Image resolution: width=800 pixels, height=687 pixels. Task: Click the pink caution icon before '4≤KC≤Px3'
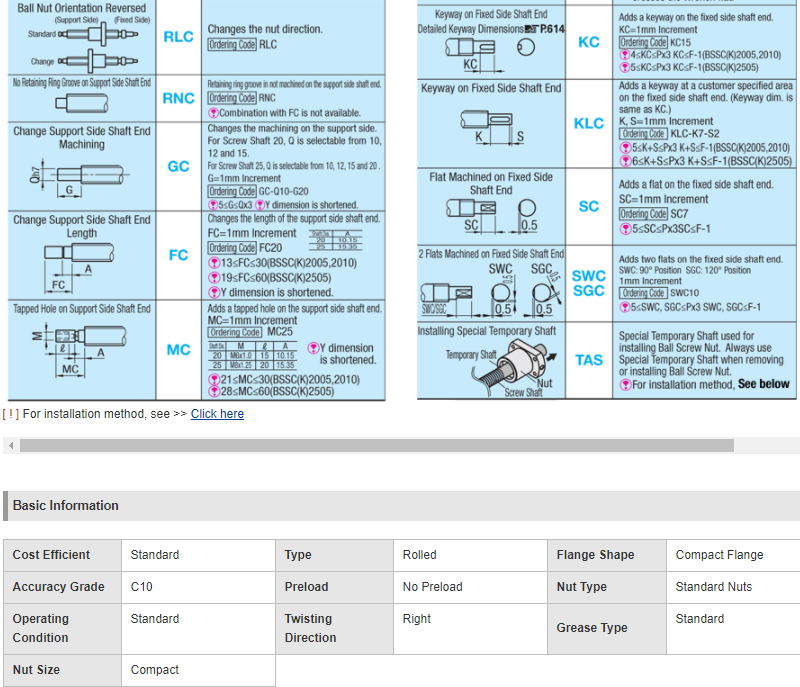pyautogui.click(x=624, y=55)
